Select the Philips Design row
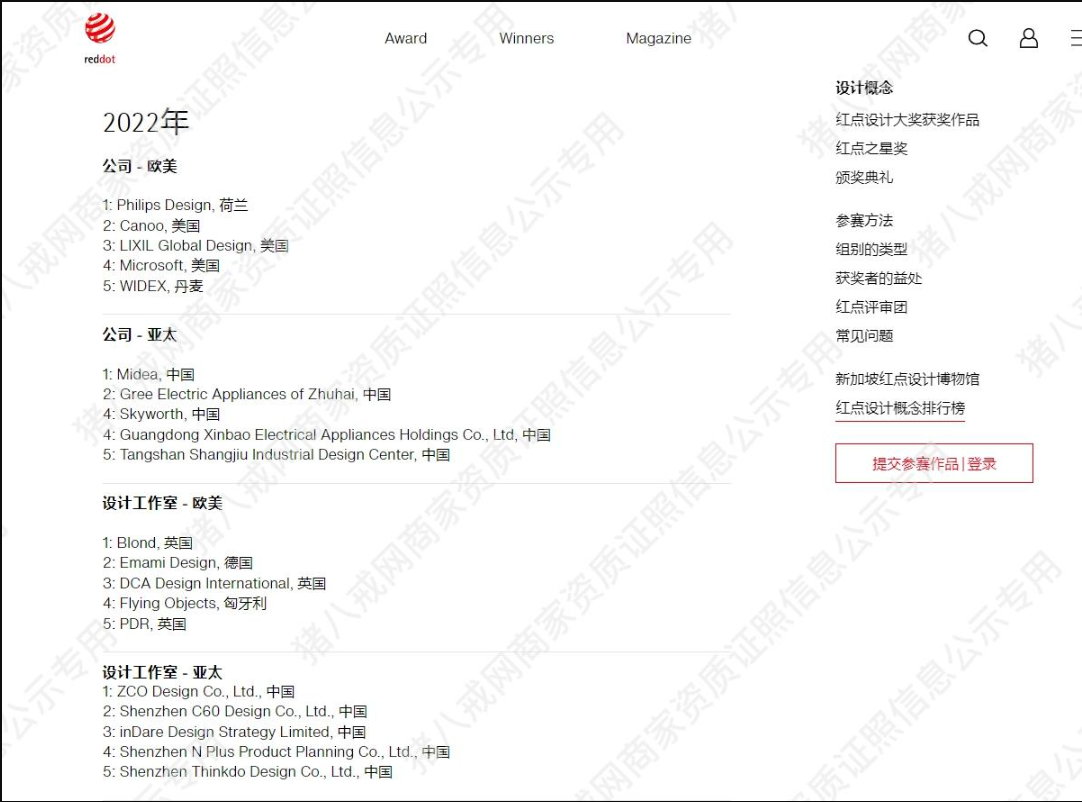The image size is (1082, 802). (175, 205)
